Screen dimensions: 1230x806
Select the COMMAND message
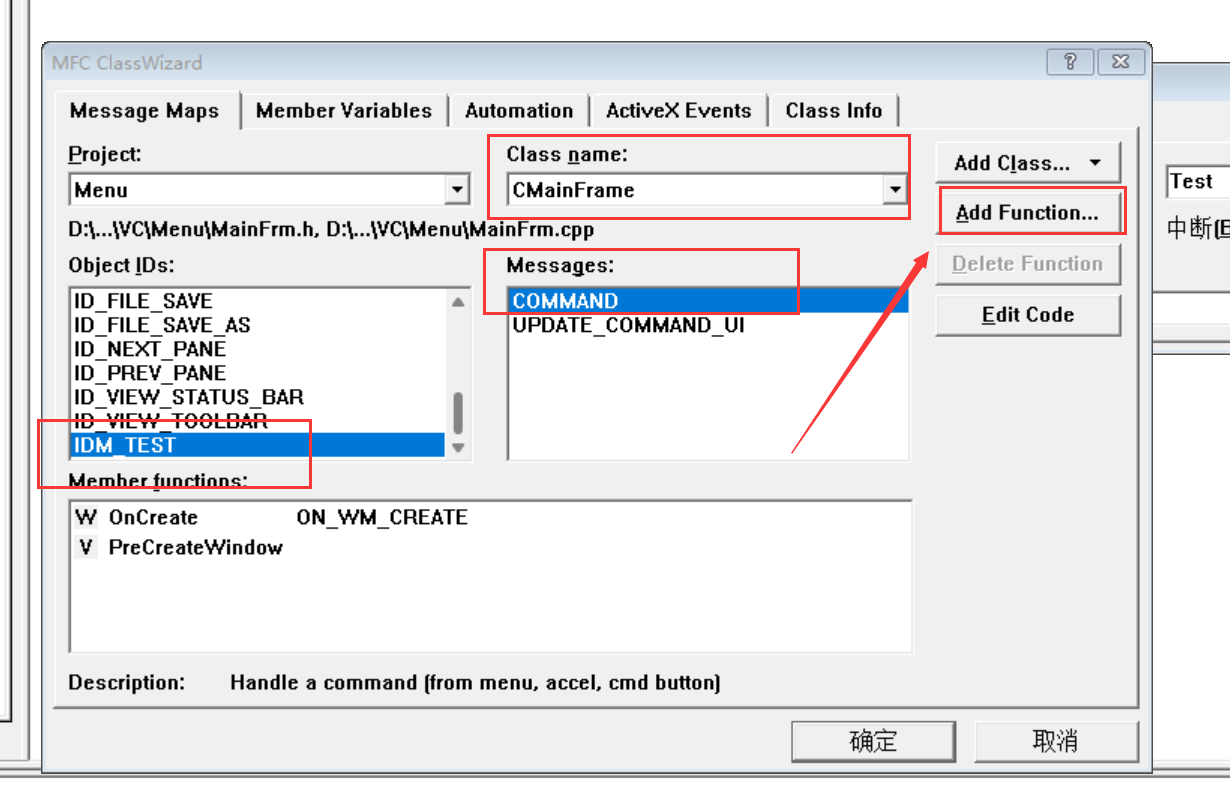(x=708, y=301)
